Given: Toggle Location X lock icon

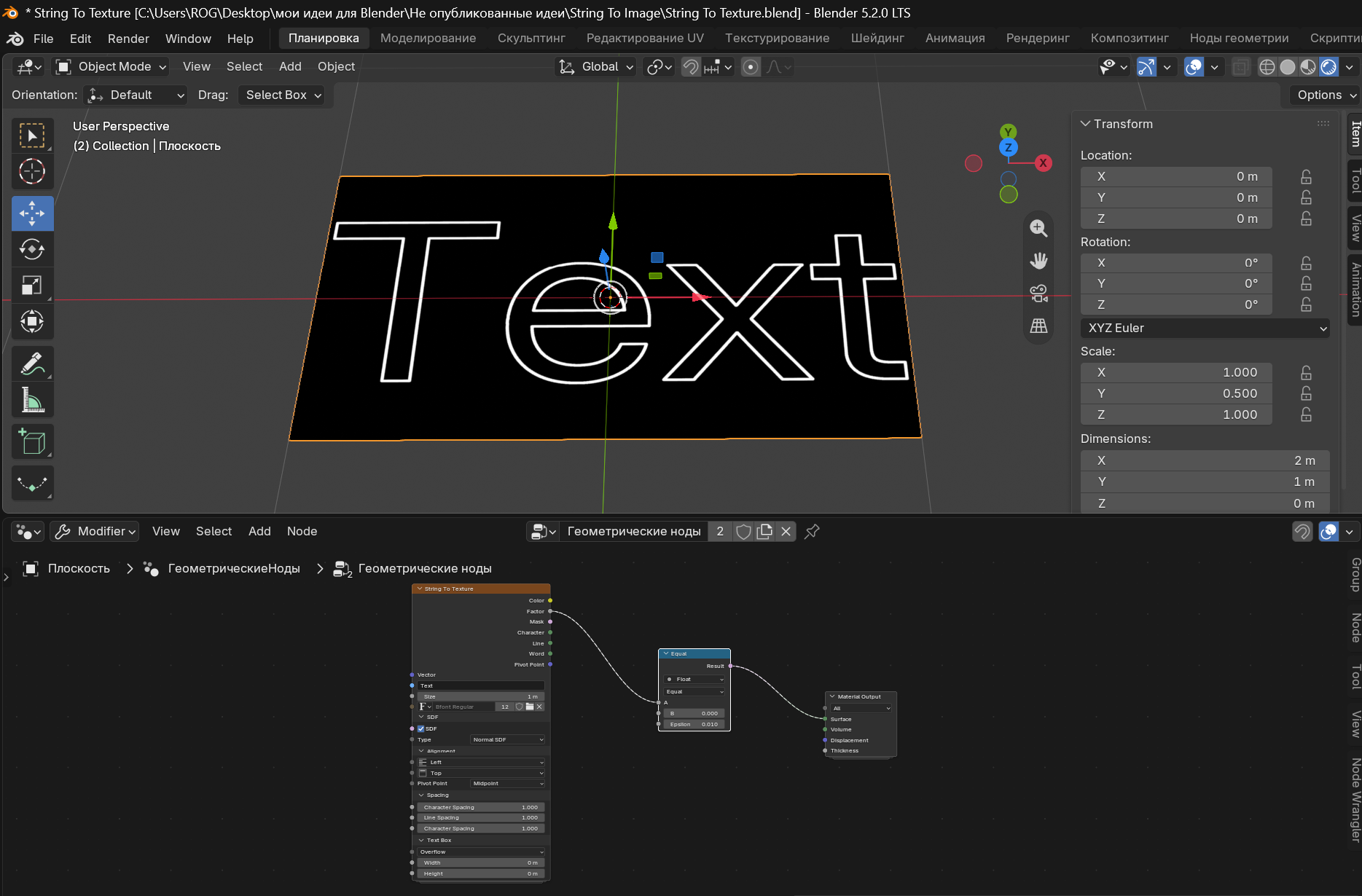Looking at the screenshot, I should 1306,177.
